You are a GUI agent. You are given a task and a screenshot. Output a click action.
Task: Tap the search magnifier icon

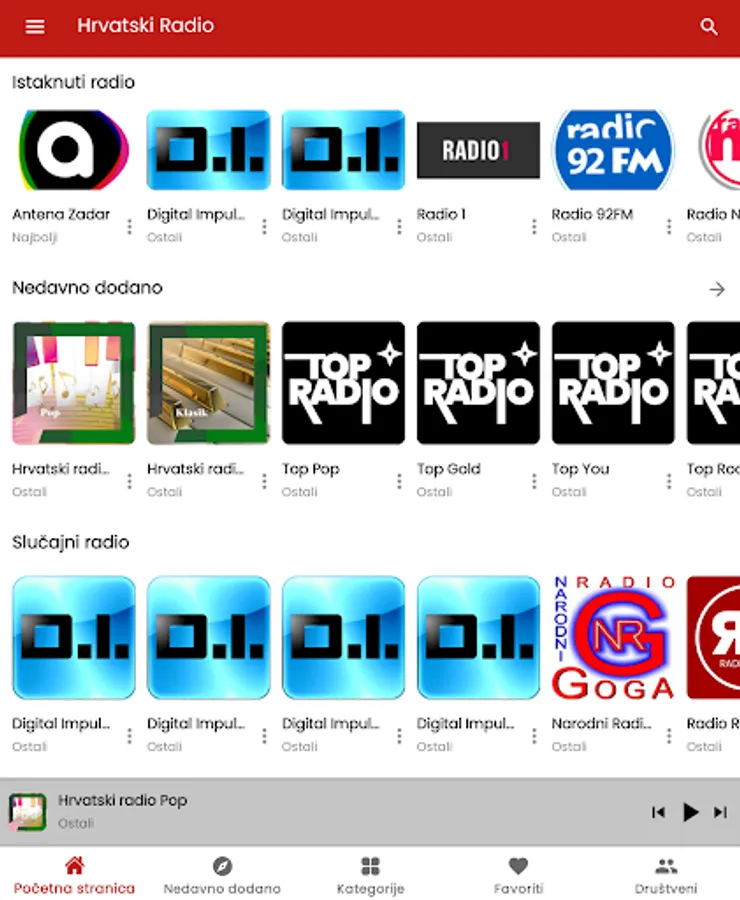click(708, 26)
